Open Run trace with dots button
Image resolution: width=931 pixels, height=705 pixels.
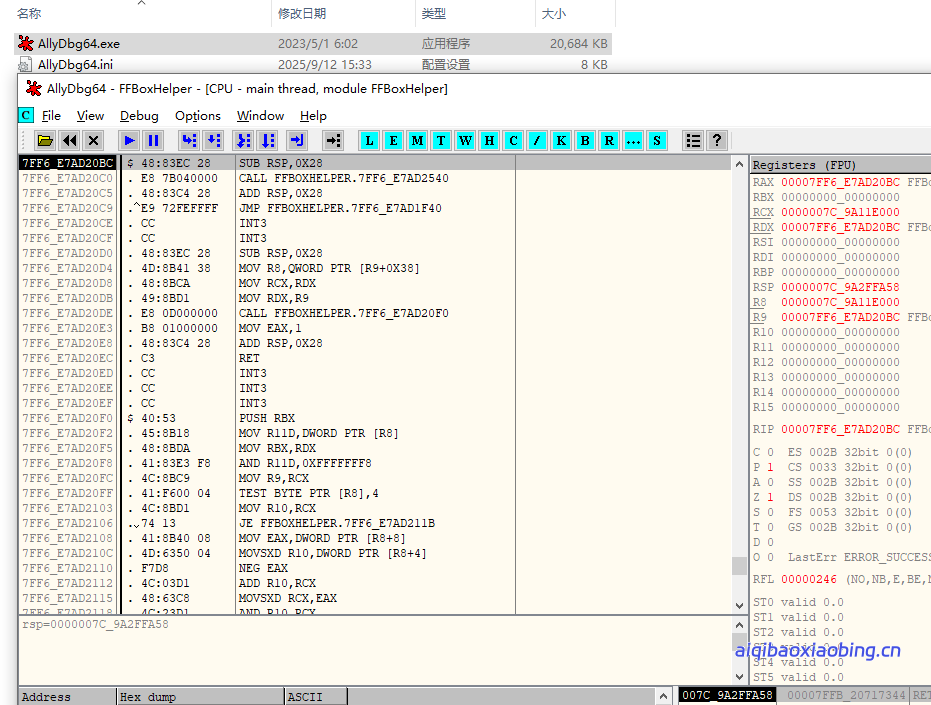click(x=633, y=141)
